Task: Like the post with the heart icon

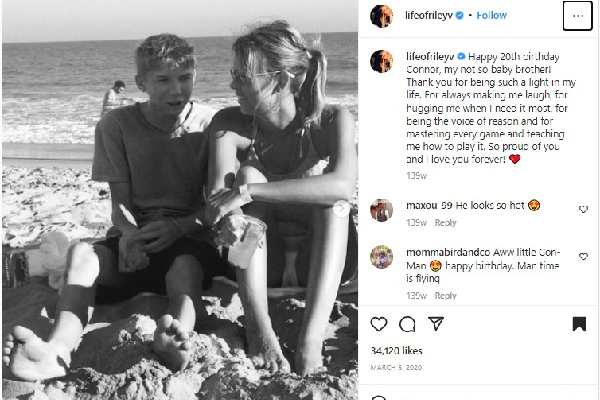Action: (379, 324)
